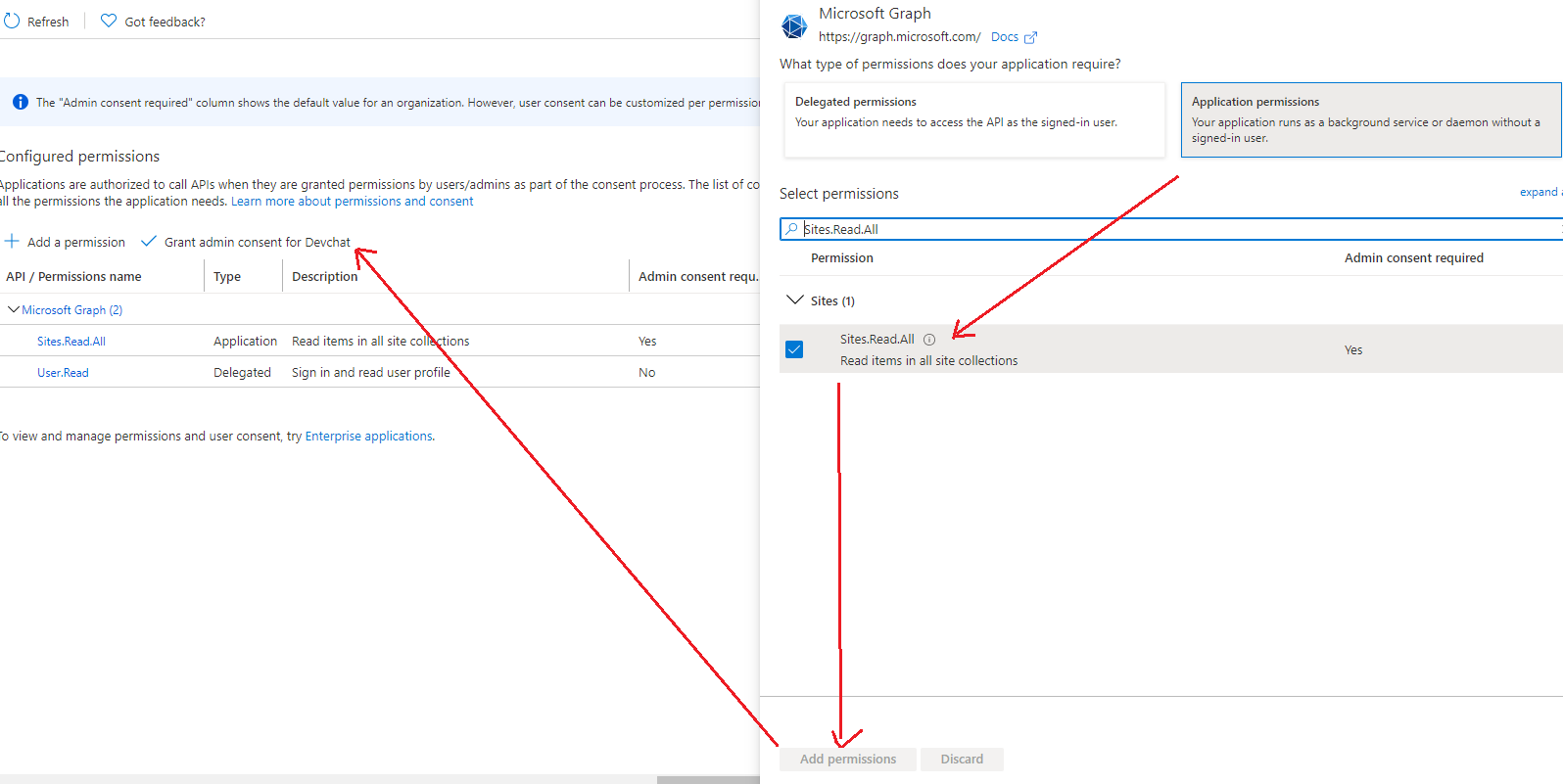Open the Enterprise applications link
Image resolution: width=1563 pixels, height=784 pixels.
point(368,437)
